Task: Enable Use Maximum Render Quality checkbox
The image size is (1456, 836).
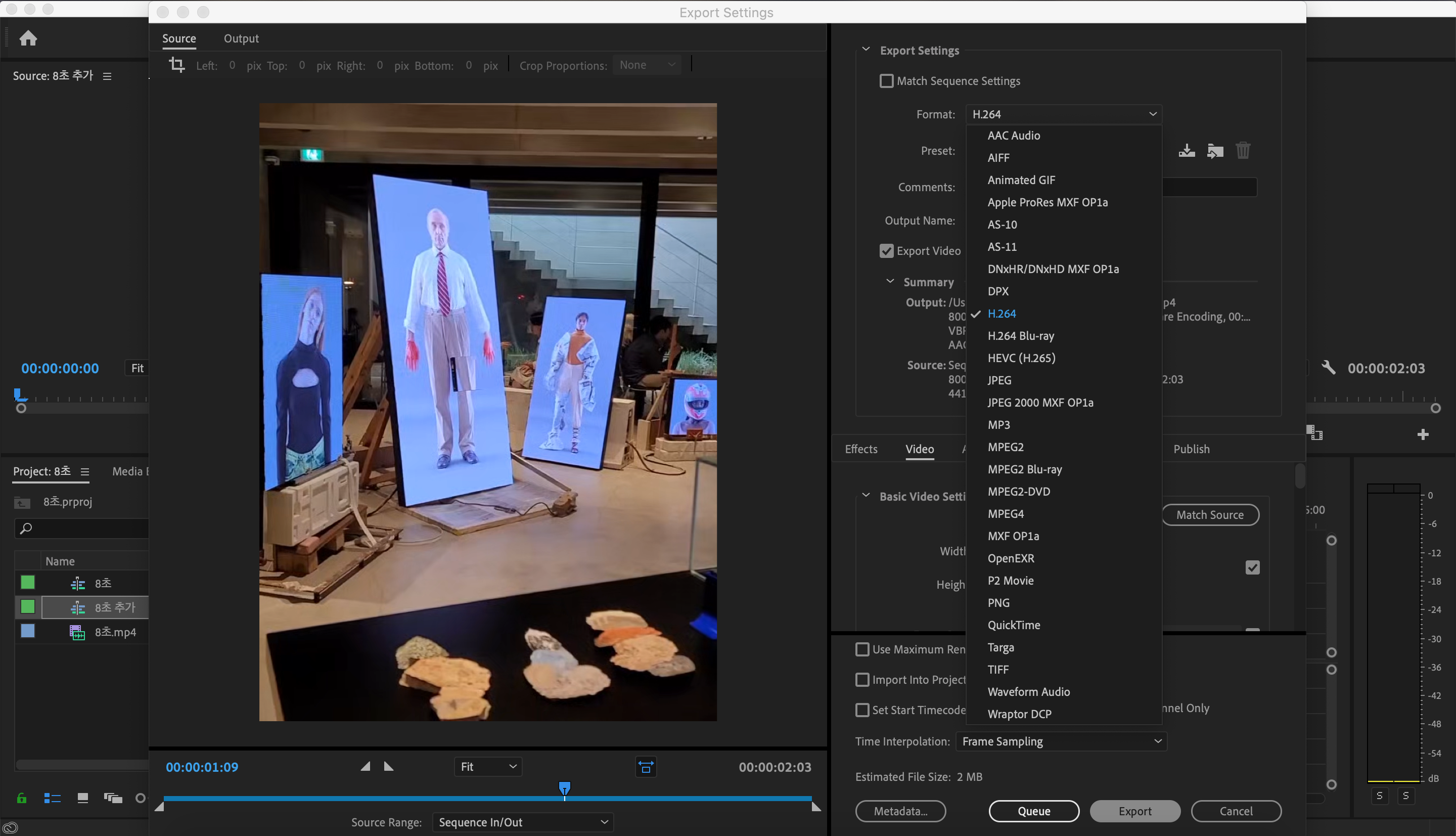Action: pyautogui.click(x=861, y=649)
